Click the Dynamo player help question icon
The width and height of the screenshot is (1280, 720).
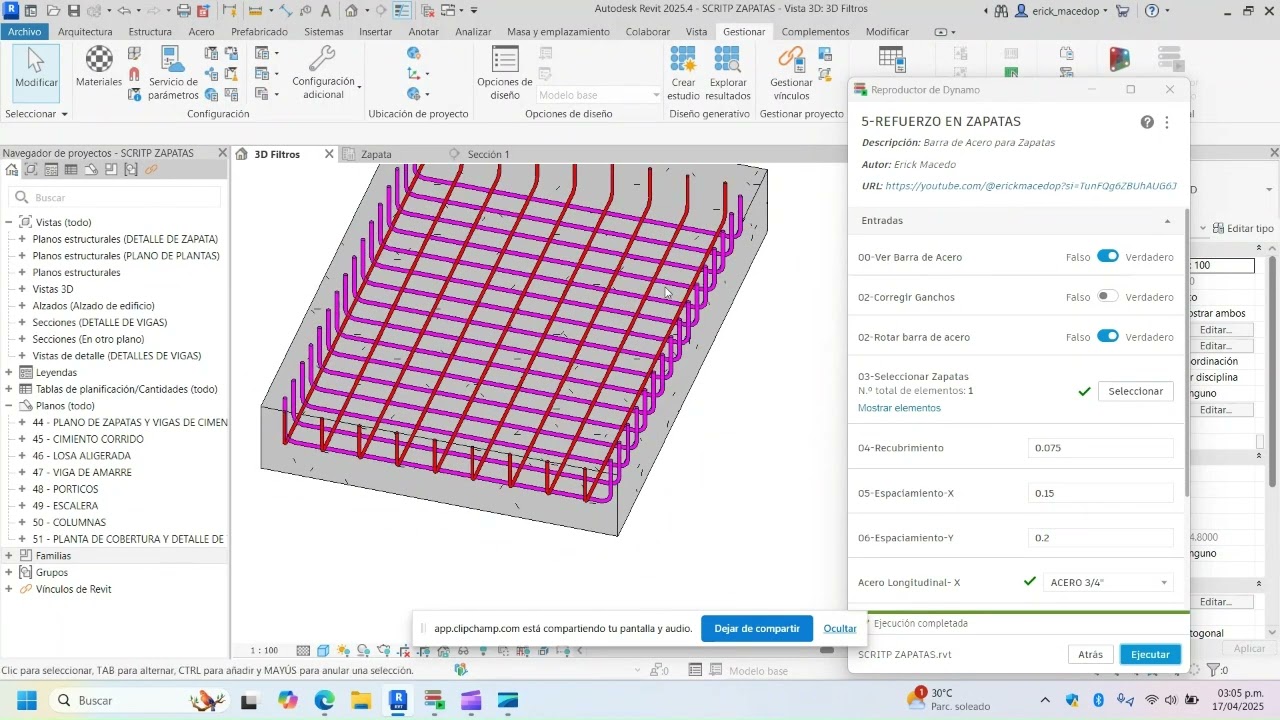coord(1147,122)
